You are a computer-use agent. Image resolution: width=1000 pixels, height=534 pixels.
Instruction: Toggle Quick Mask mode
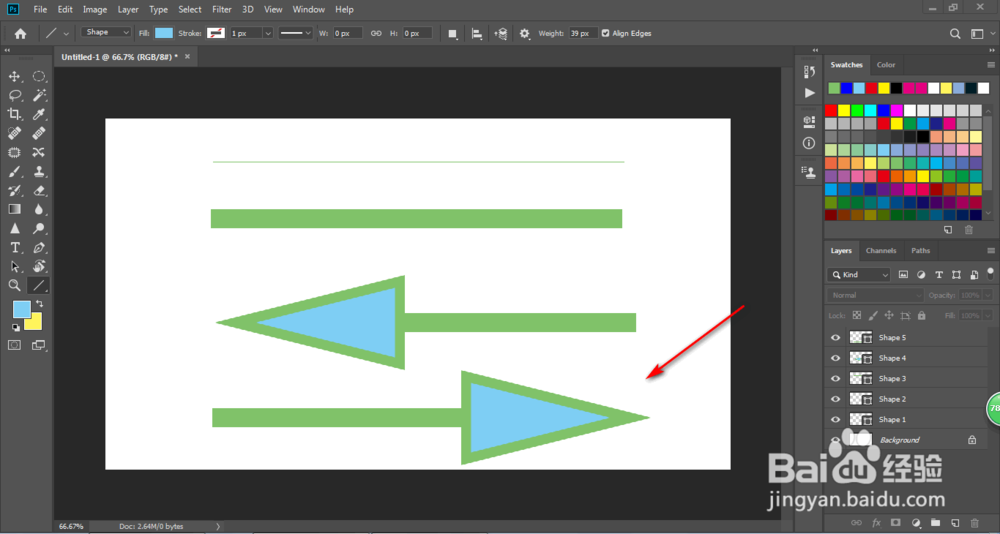pyautogui.click(x=14, y=345)
